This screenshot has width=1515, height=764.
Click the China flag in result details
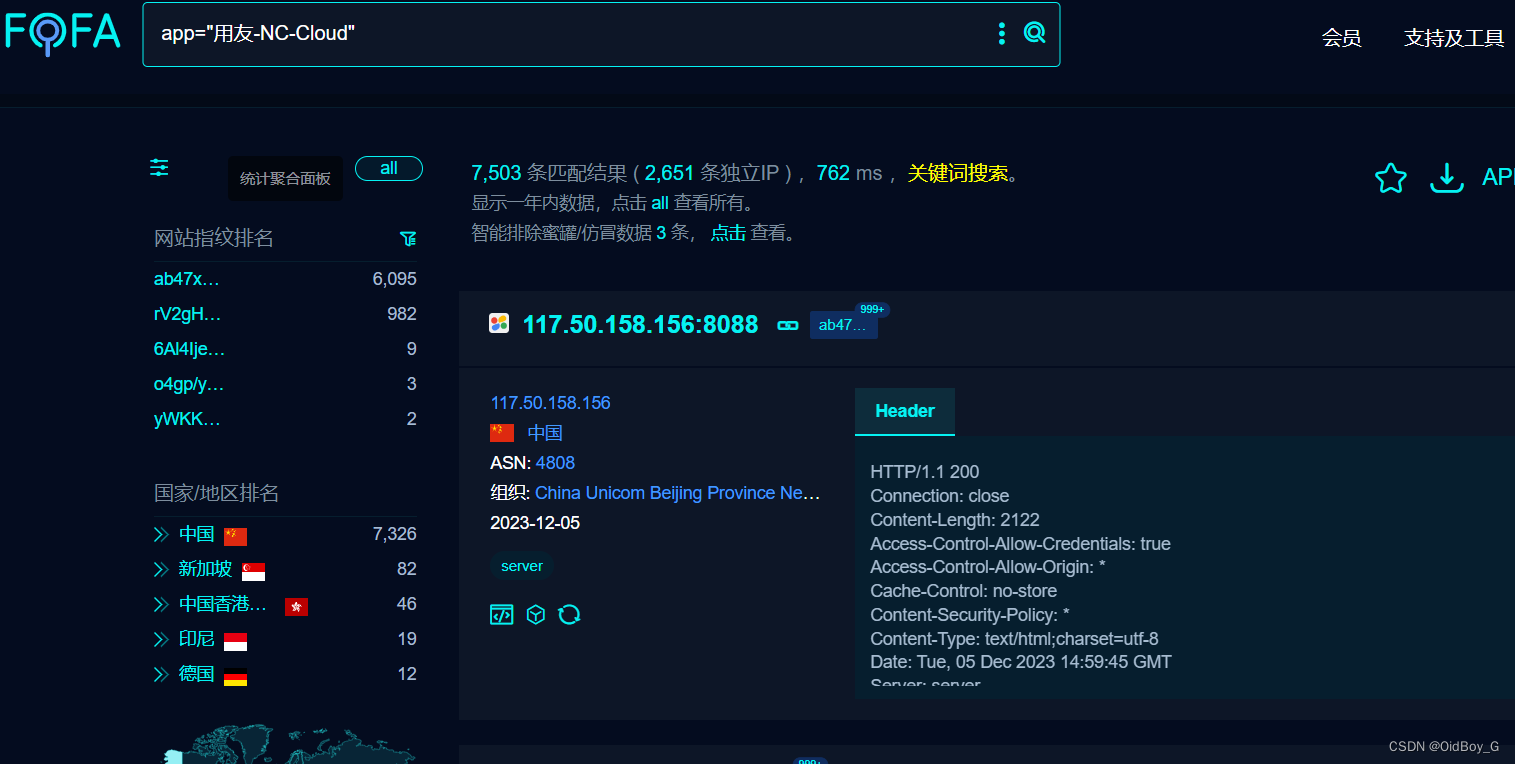pyautogui.click(x=502, y=433)
